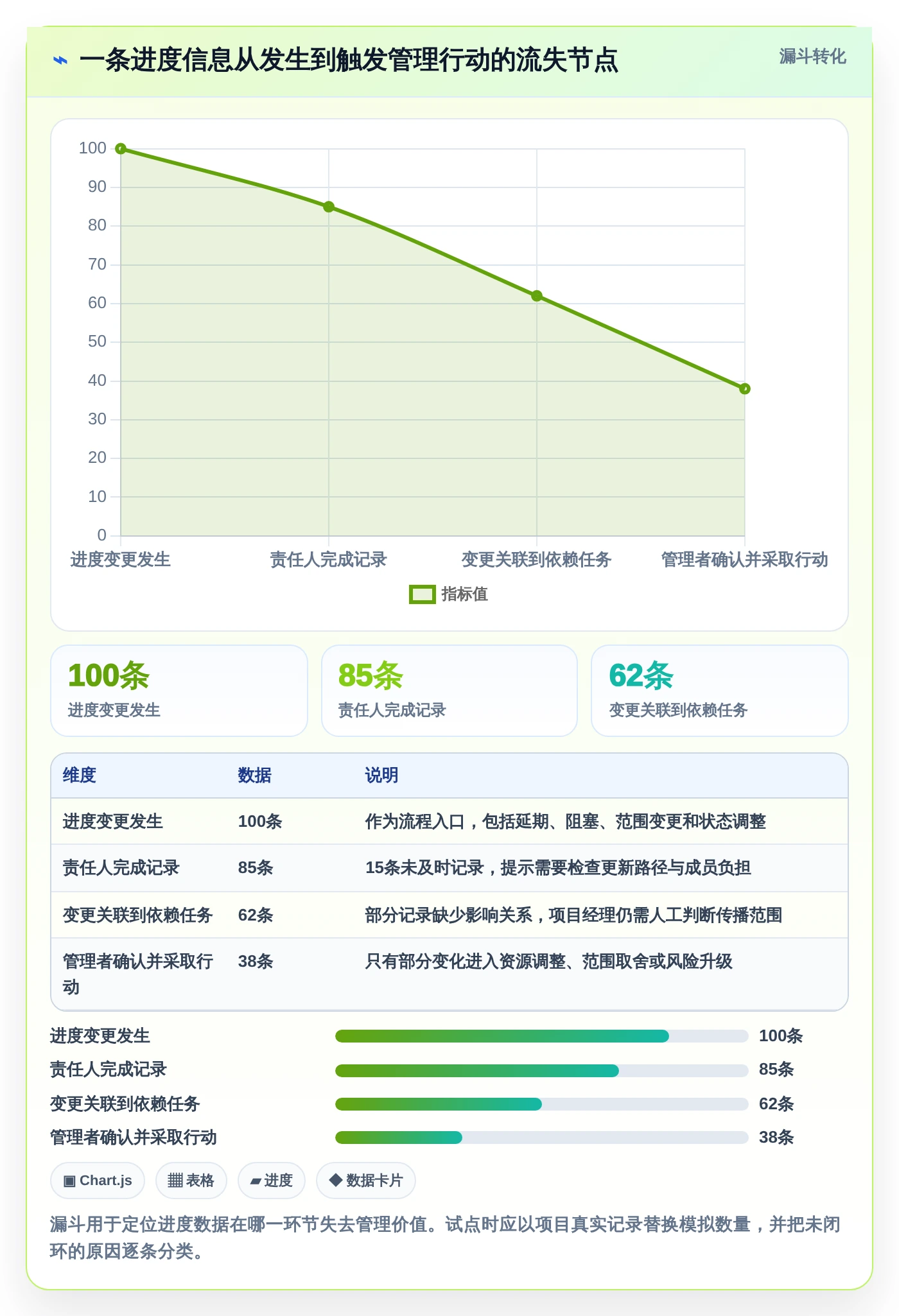Click the 62条 table data cell

click(256, 915)
